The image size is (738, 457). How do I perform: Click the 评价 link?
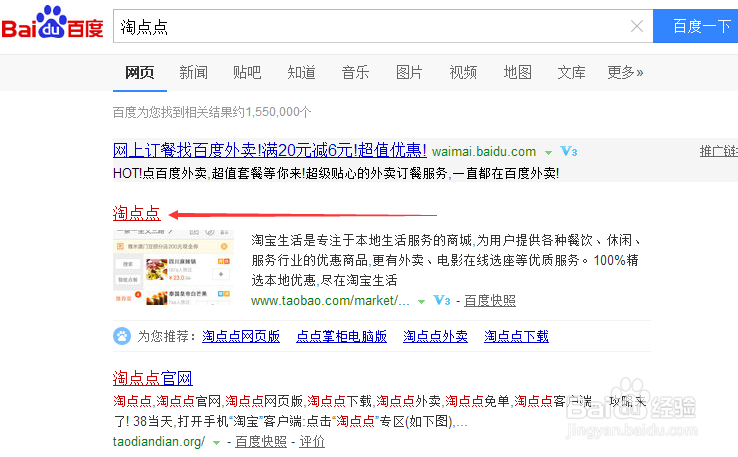[312, 441]
